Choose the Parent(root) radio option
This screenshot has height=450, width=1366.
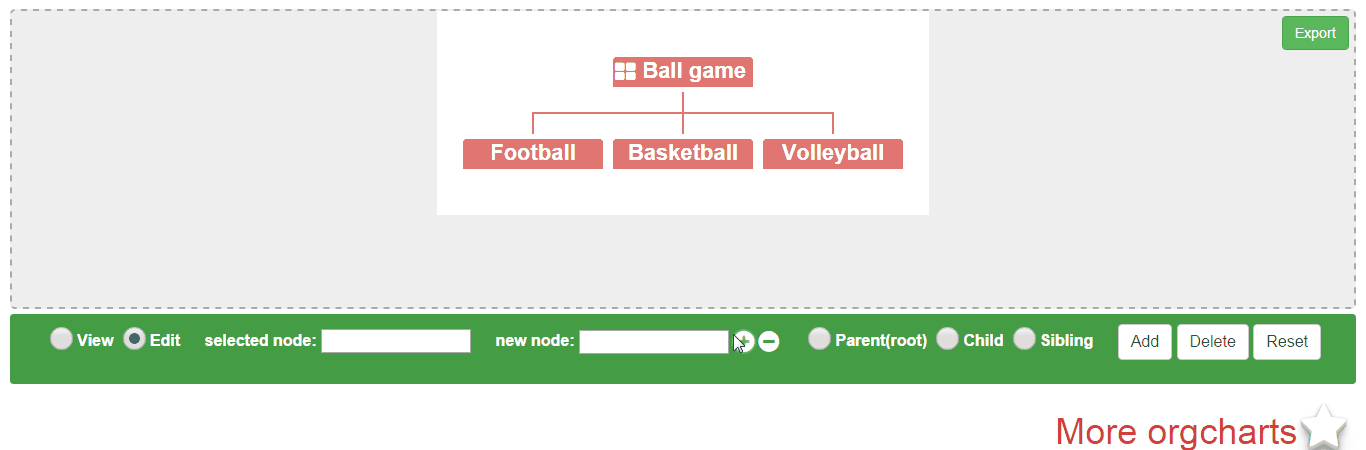pos(819,339)
